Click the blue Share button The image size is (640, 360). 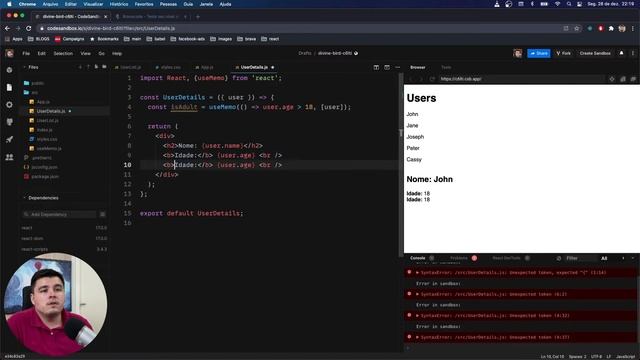538,53
